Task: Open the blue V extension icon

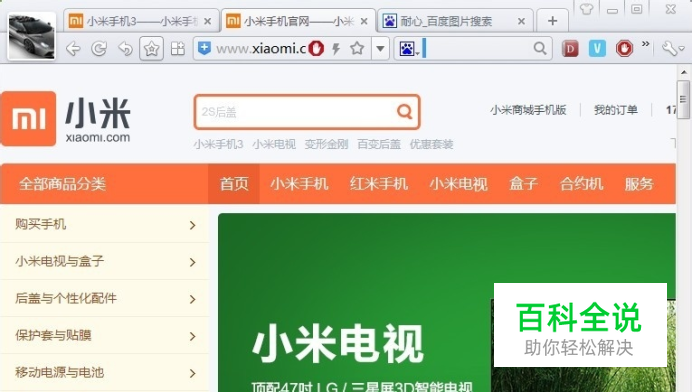Action: pyautogui.click(x=597, y=49)
